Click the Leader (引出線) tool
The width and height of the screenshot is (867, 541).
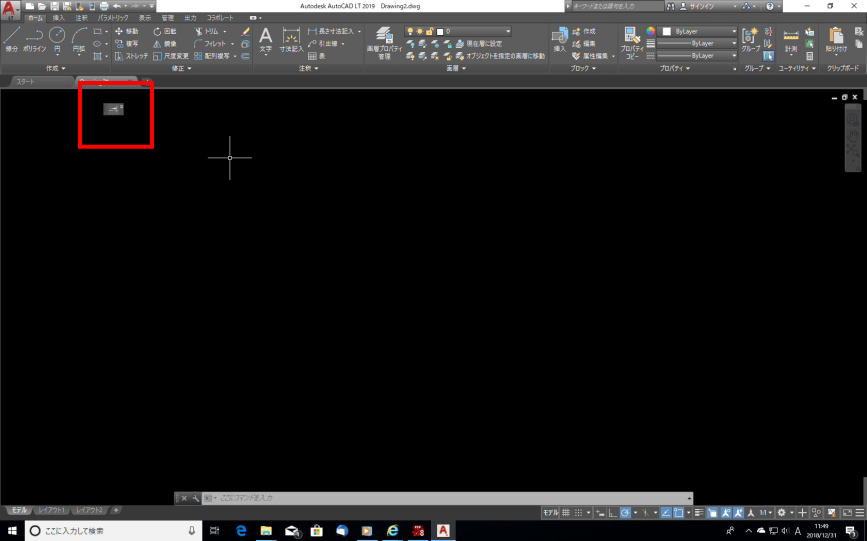coord(323,44)
